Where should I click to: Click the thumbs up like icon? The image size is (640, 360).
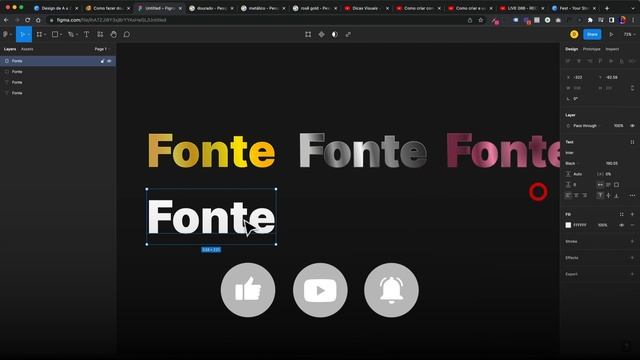click(x=248, y=290)
